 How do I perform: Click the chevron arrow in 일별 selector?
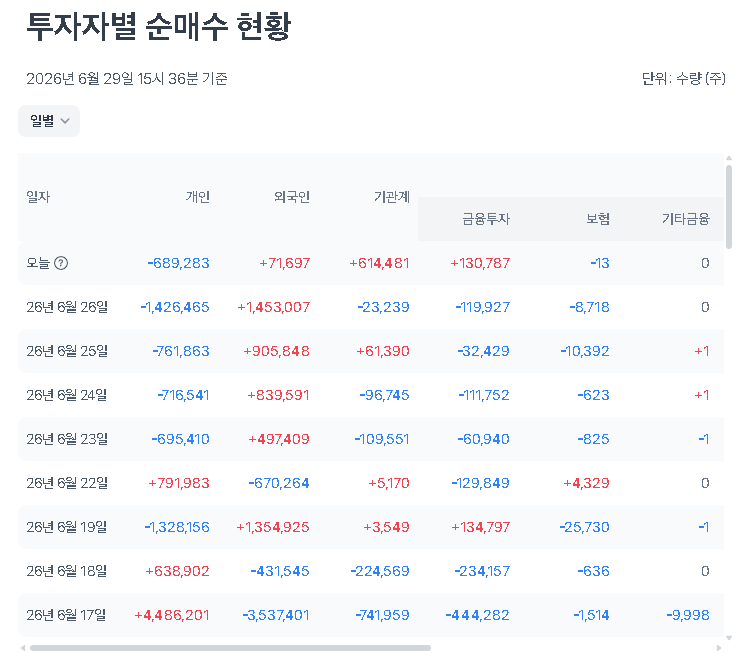click(65, 121)
